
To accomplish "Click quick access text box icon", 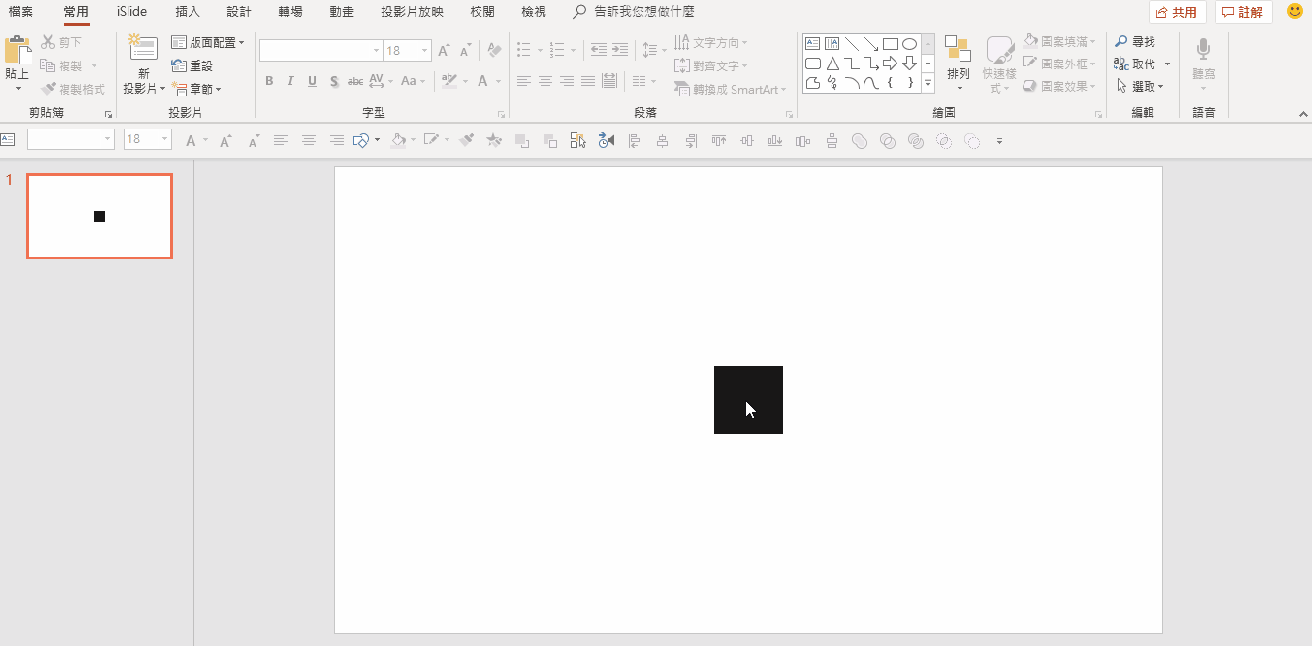I will tap(8, 140).
